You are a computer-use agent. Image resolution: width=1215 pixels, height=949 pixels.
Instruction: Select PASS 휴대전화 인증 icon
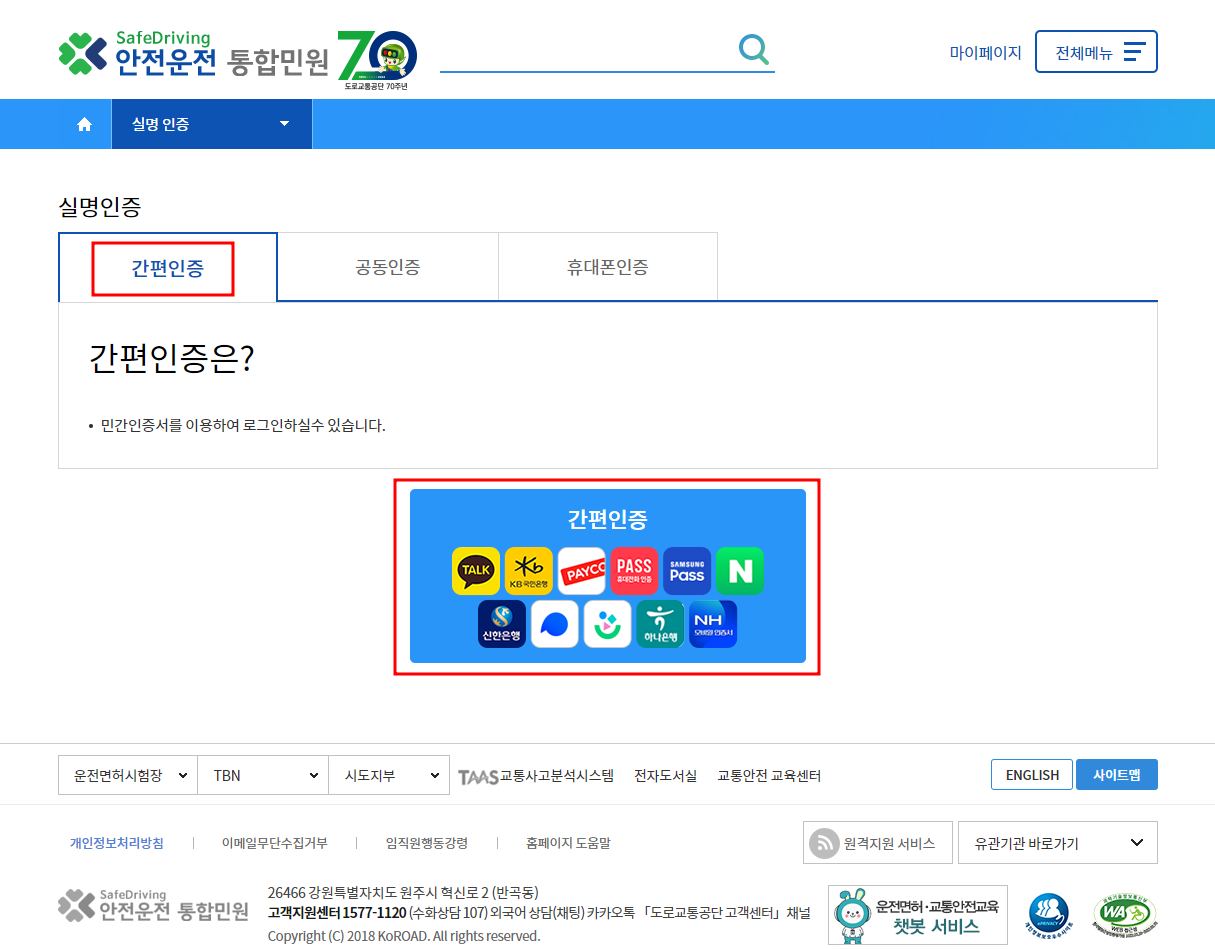tap(634, 570)
